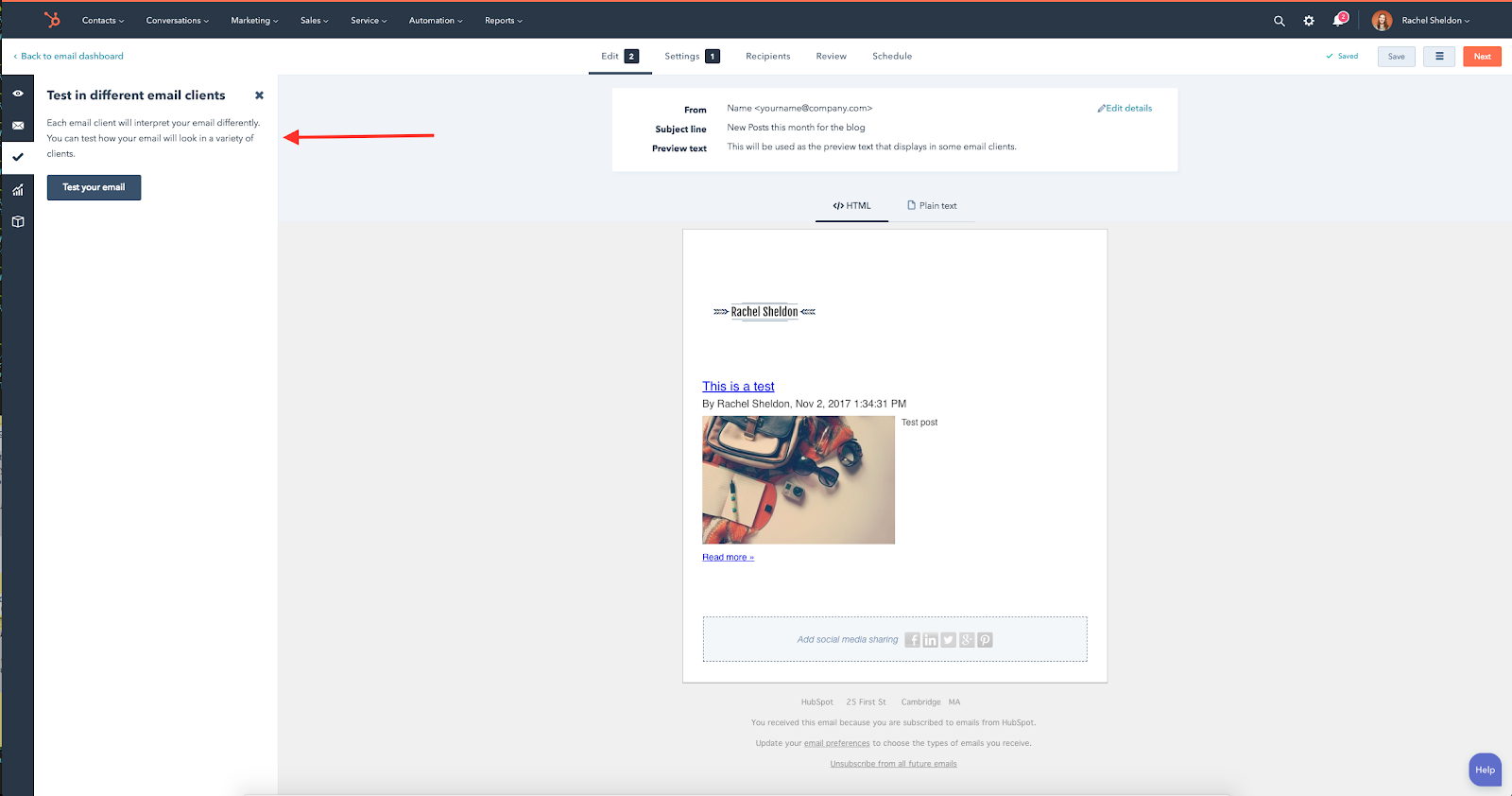Open the settings gear icon
Image resolution: width=1512 pixels, height=796 pixels.
1309,21
